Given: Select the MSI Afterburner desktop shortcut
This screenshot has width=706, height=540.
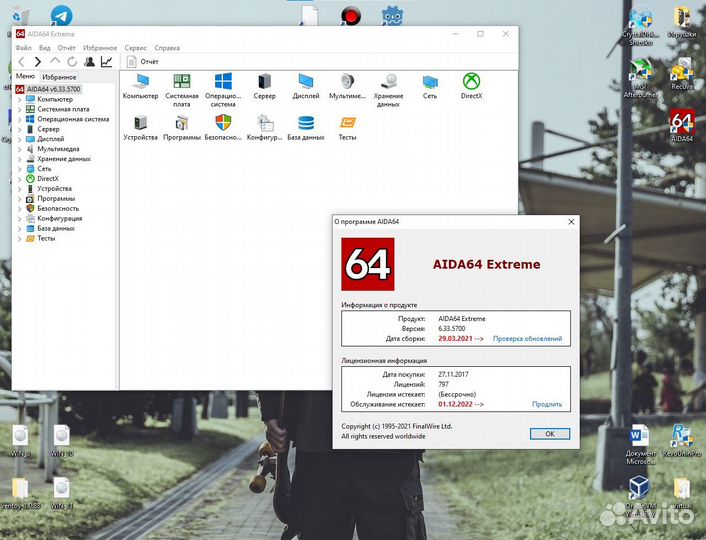Looking at the screenshot, I should [x=640, y=78].
